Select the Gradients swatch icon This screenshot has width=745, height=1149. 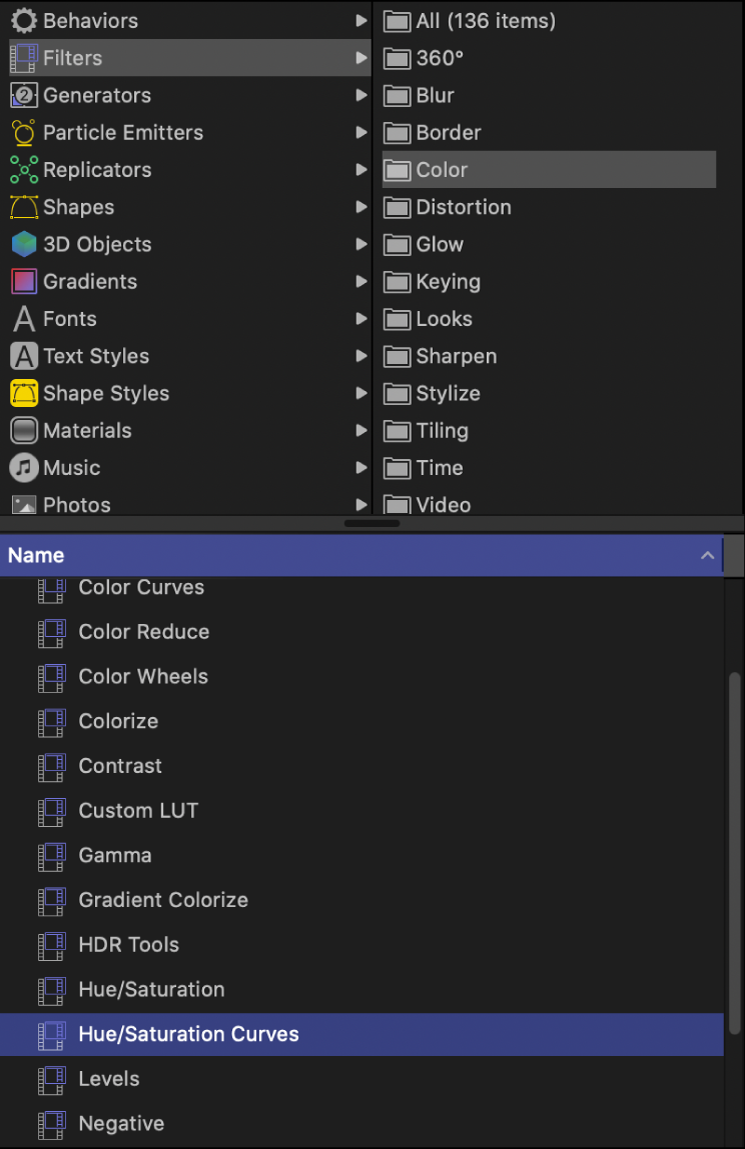(x=24, y=282)
